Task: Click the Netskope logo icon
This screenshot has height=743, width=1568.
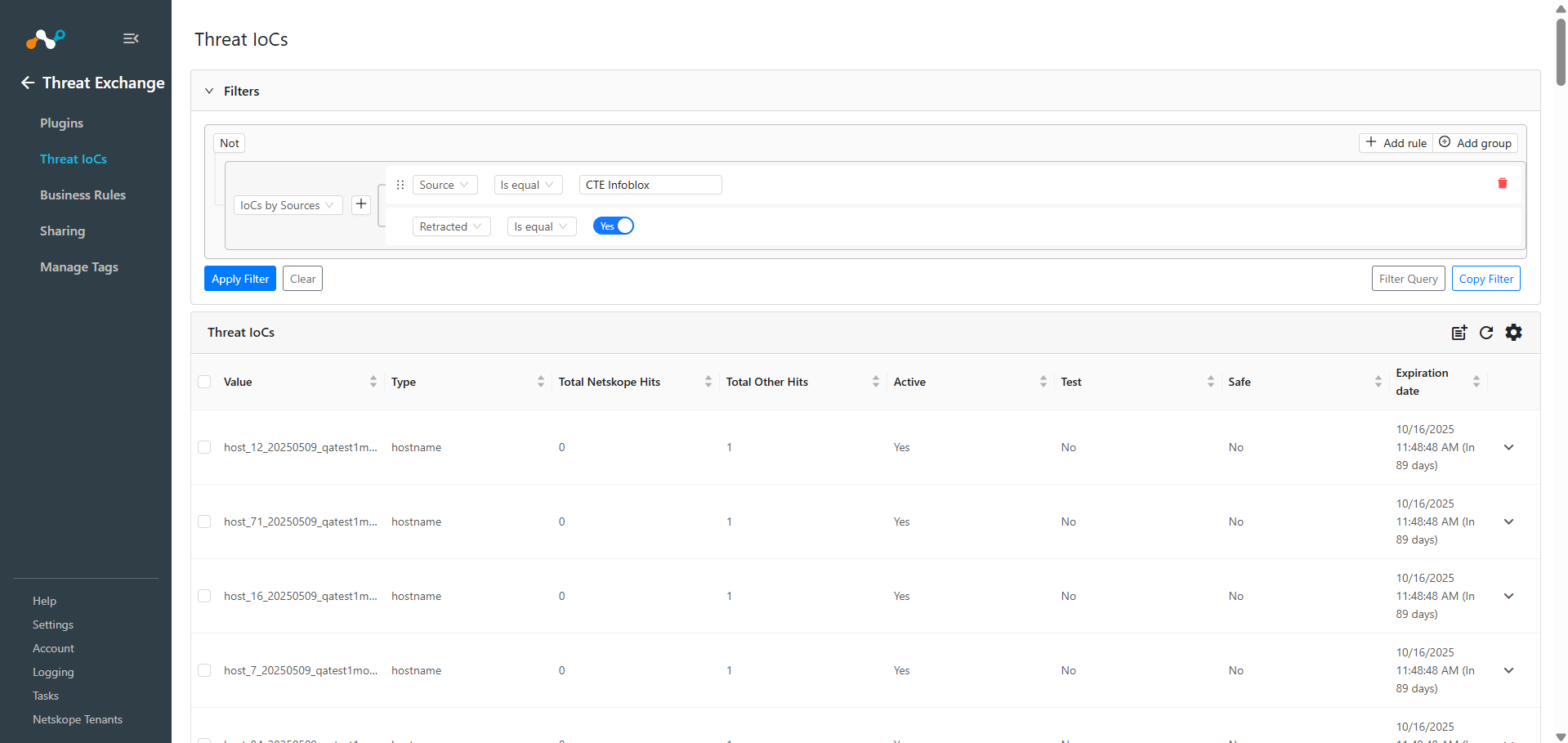Action: (45, 38)
